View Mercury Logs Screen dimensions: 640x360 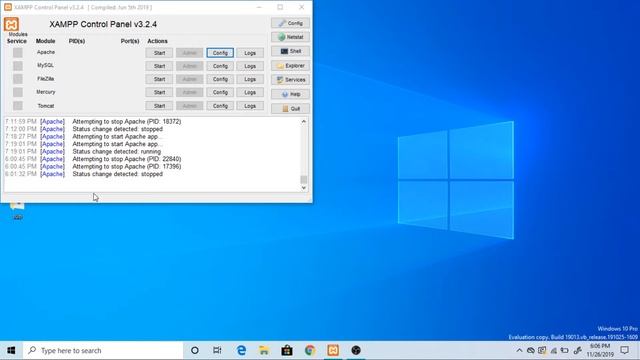pyautogui.click(x=250, y=92)
